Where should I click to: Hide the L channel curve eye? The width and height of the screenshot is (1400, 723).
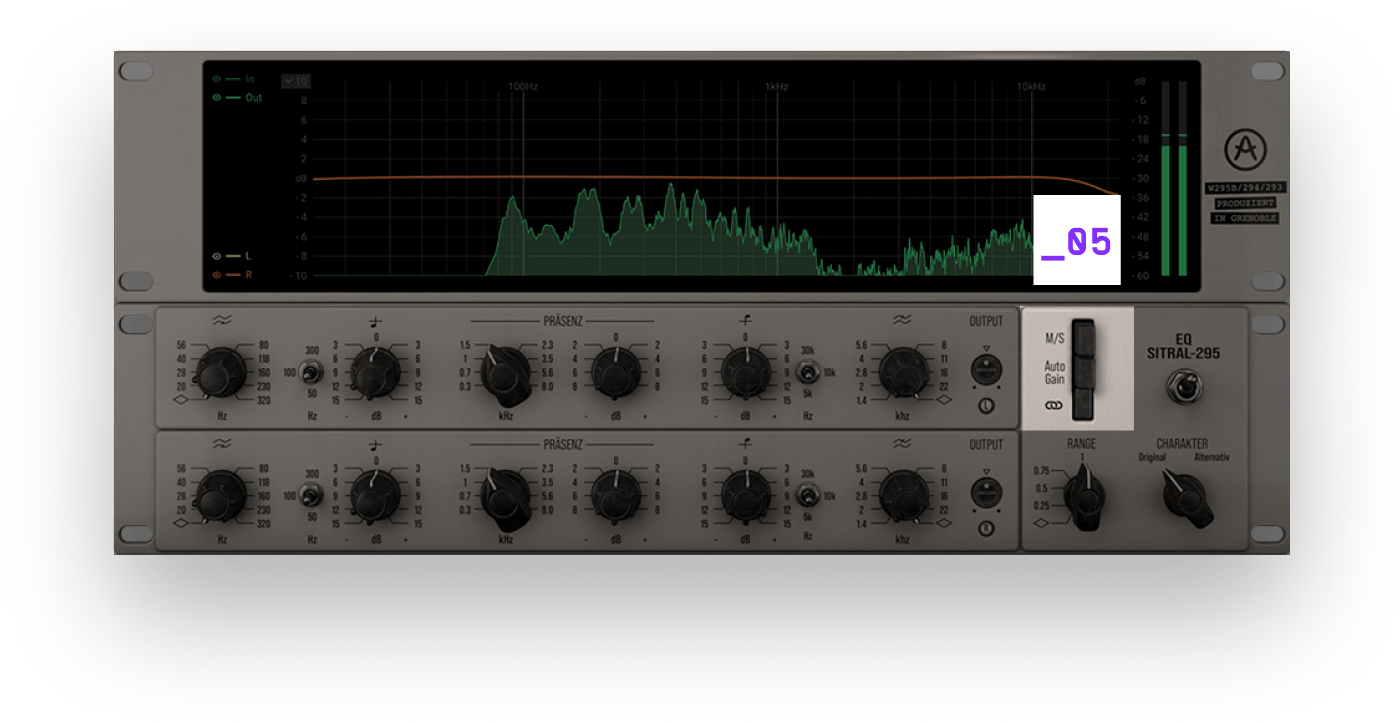click(x=216, y=256)
